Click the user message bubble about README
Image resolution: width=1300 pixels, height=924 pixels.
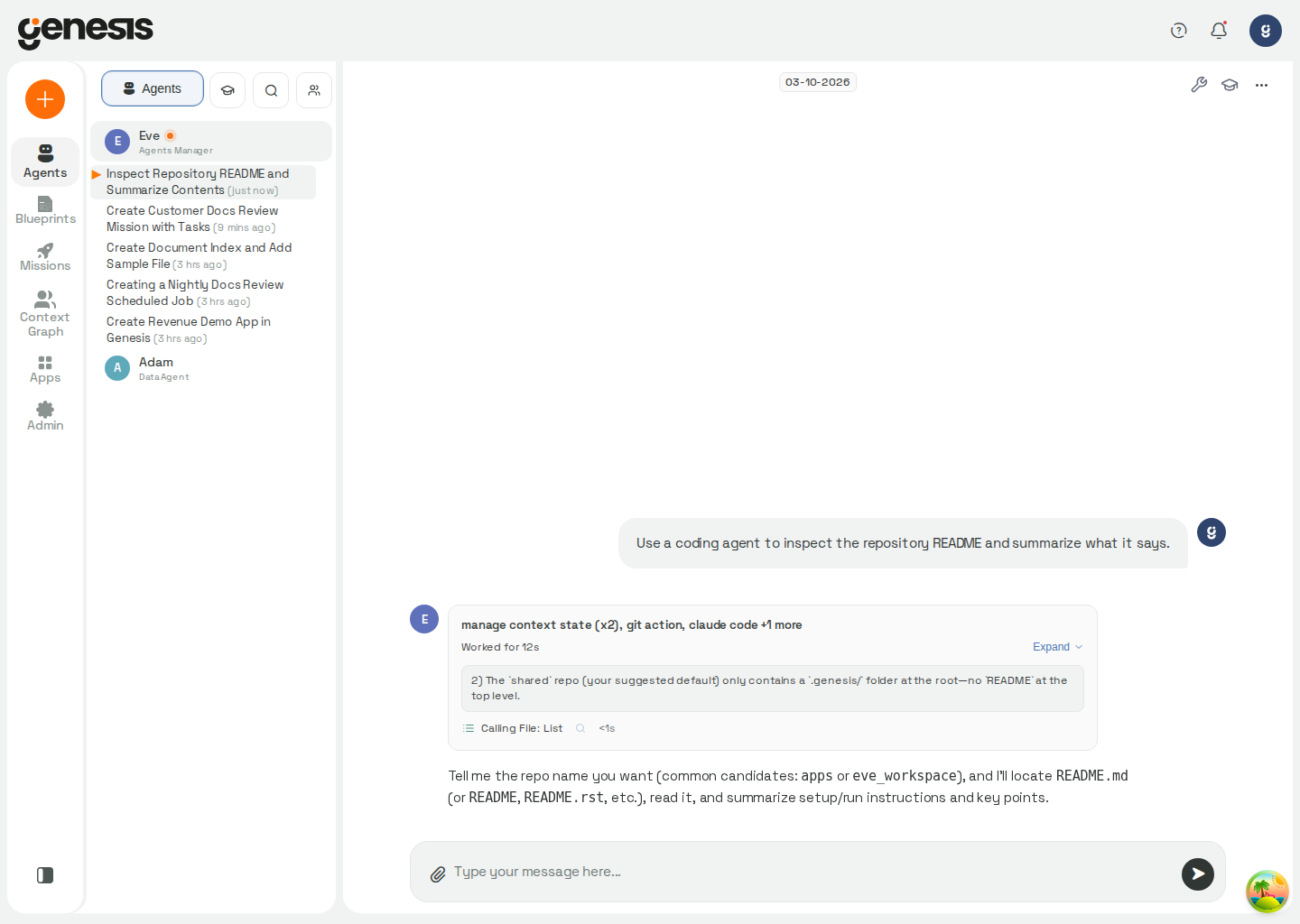point(903,543)
